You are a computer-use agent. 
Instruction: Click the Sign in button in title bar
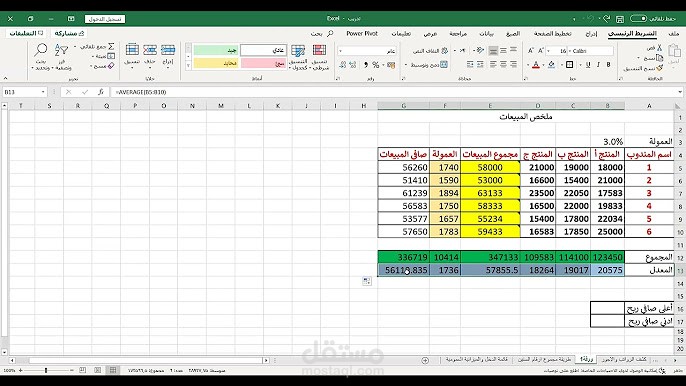[x=105, y=19]
